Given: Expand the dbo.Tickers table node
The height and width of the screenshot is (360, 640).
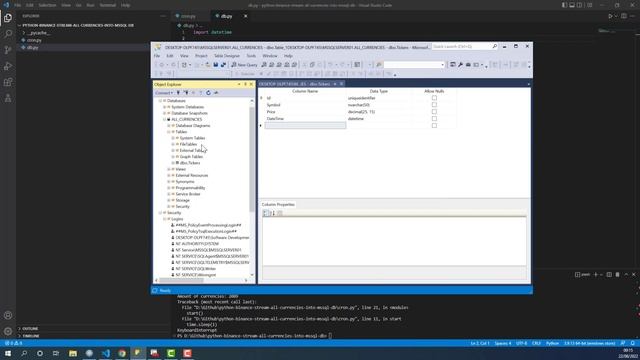Looking at the screenshot, I should pos(173,163).
